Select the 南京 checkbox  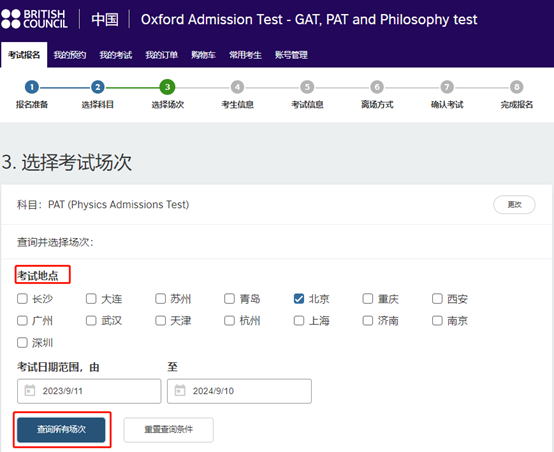437,321
